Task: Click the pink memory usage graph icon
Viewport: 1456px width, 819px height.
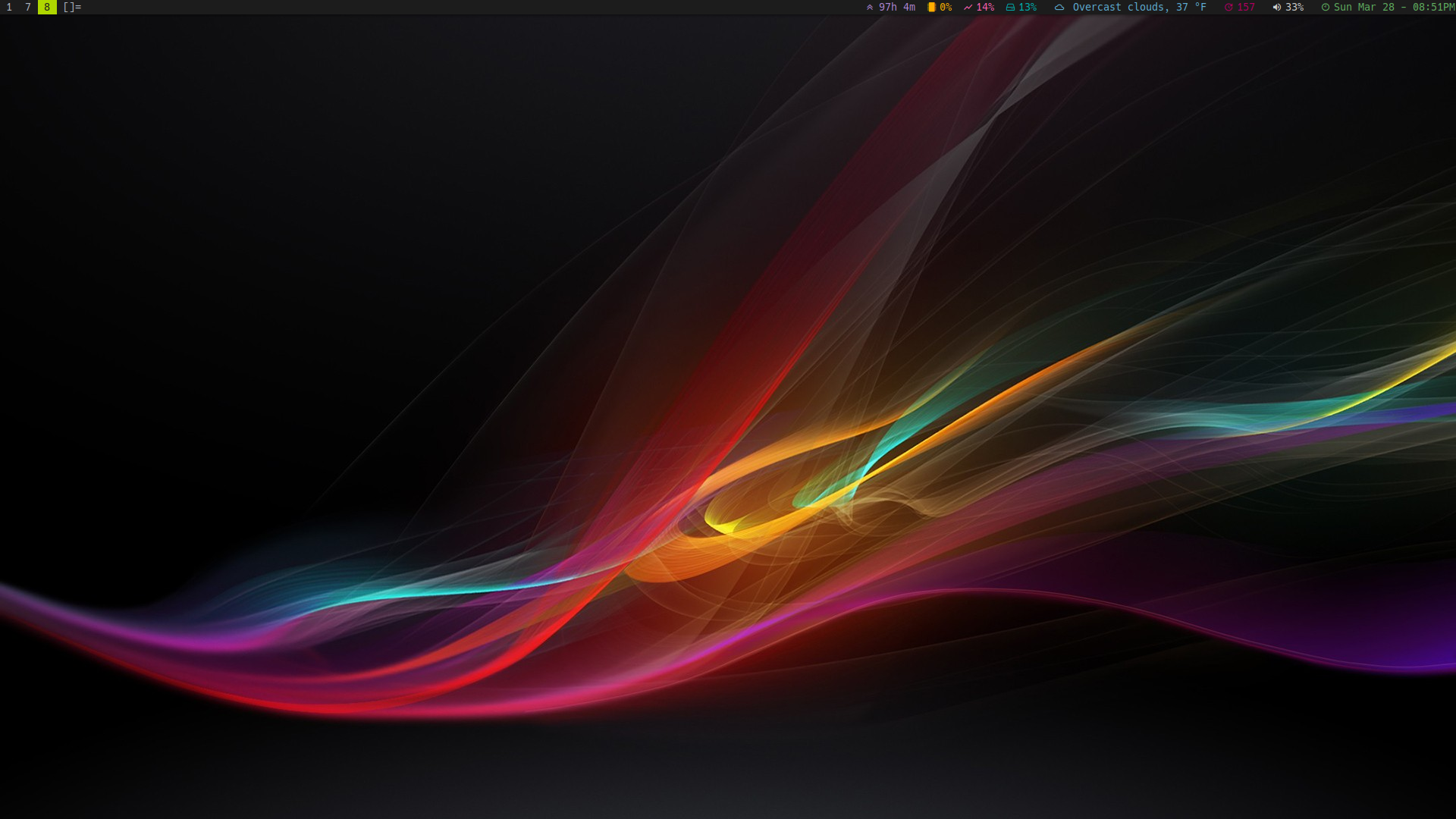Action: 968,7
